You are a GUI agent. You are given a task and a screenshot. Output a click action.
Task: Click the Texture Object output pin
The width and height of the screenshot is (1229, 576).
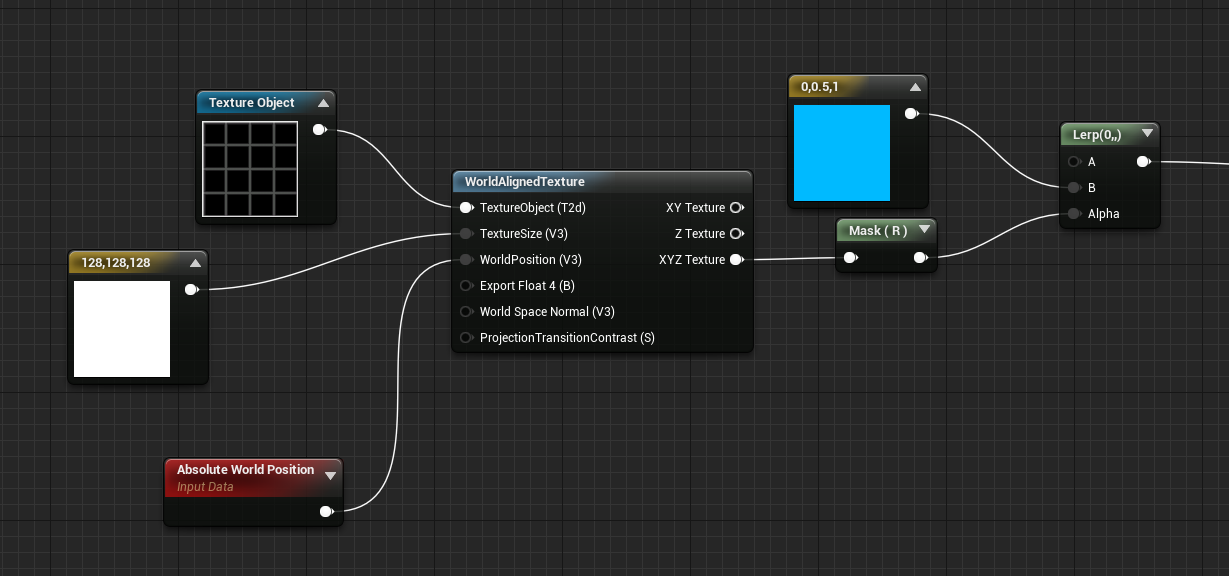pos(319,129)
